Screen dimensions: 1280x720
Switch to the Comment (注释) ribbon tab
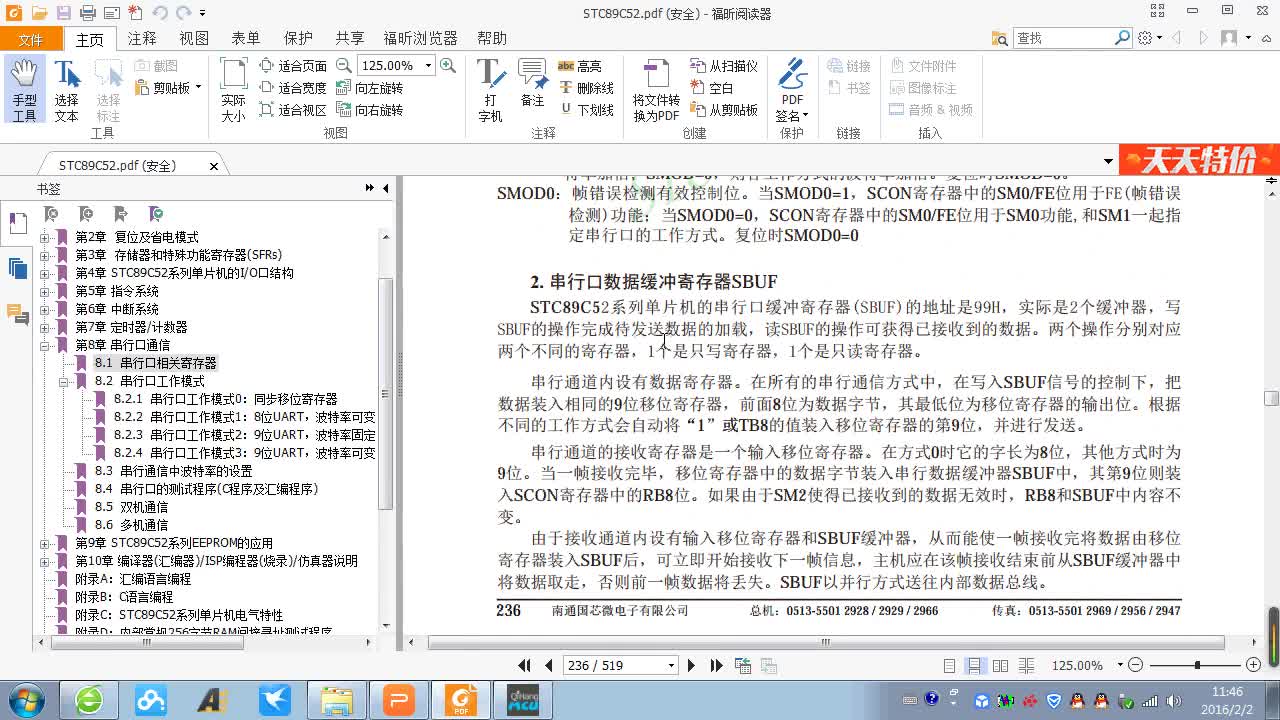click(x=142, y=38)
